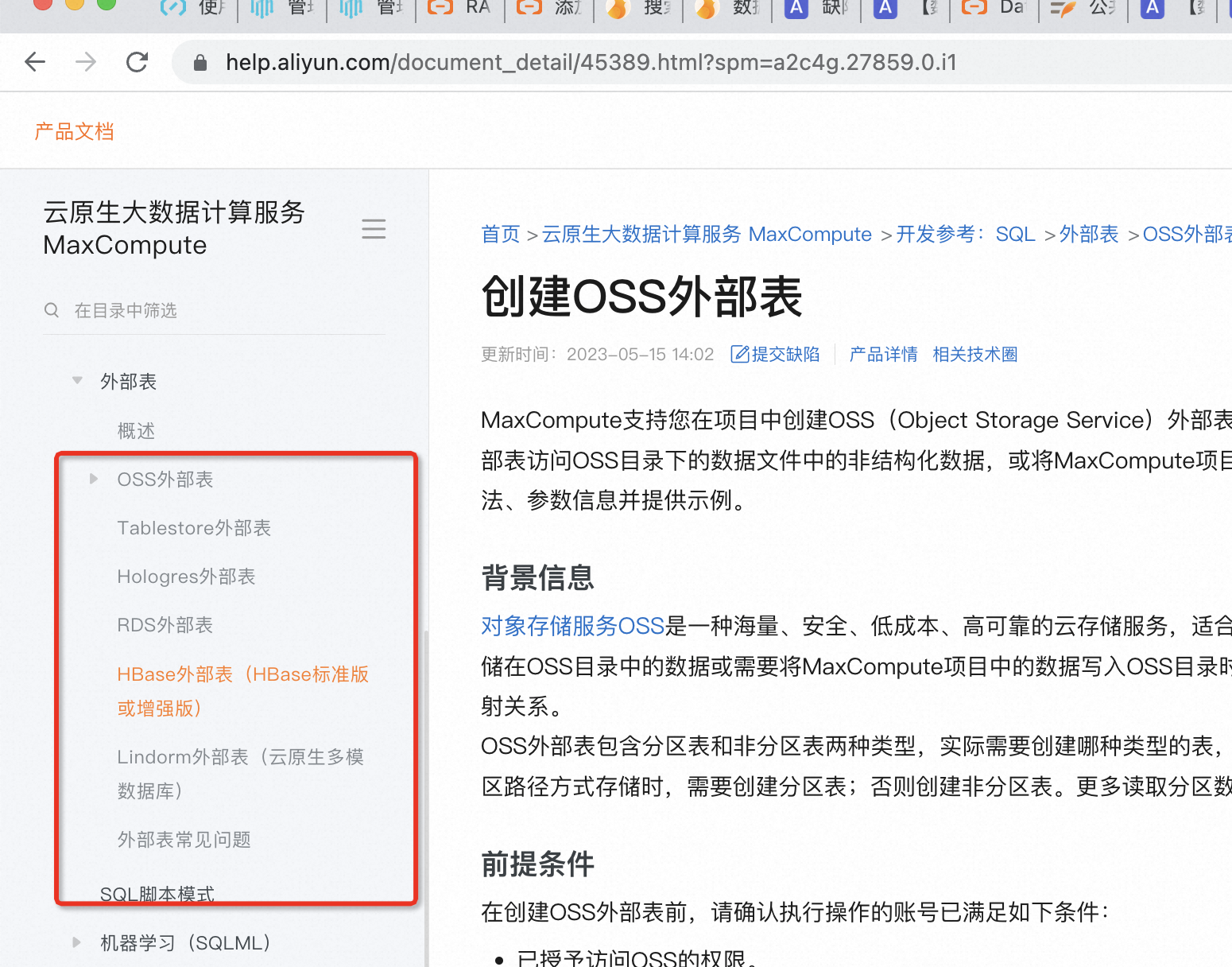This screenshot has width=1232, height=967.
Task: Expand the 机器学习（SQLML）tree node
Action: (77, 942)
